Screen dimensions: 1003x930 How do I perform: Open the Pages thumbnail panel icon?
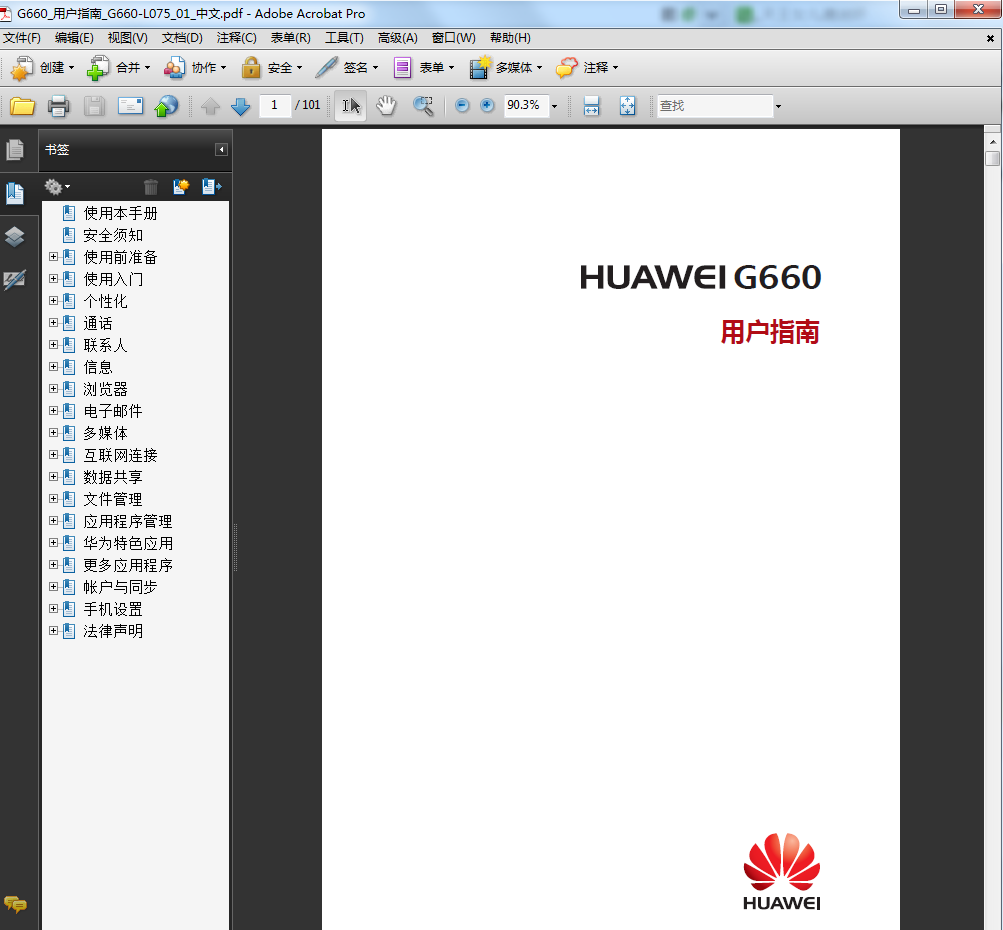pos(15,150)
